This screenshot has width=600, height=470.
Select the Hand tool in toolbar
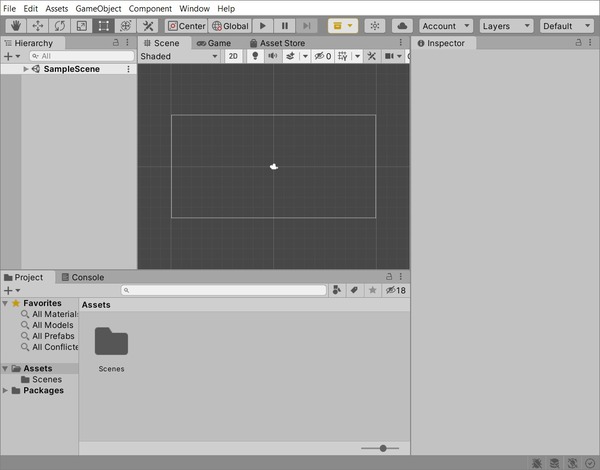click(x=16, y=26)
